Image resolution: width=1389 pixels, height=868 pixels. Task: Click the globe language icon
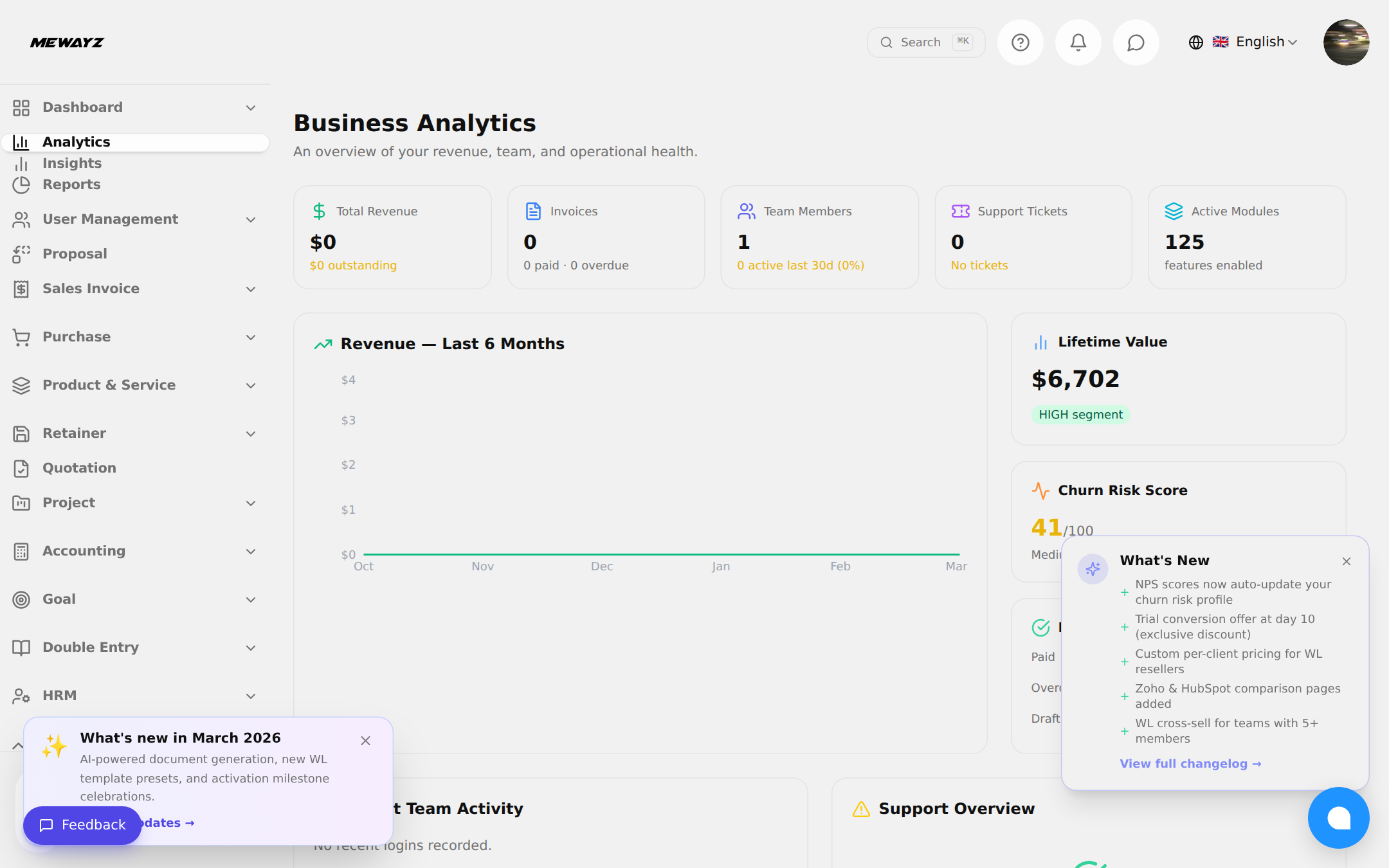(1195, 42)
